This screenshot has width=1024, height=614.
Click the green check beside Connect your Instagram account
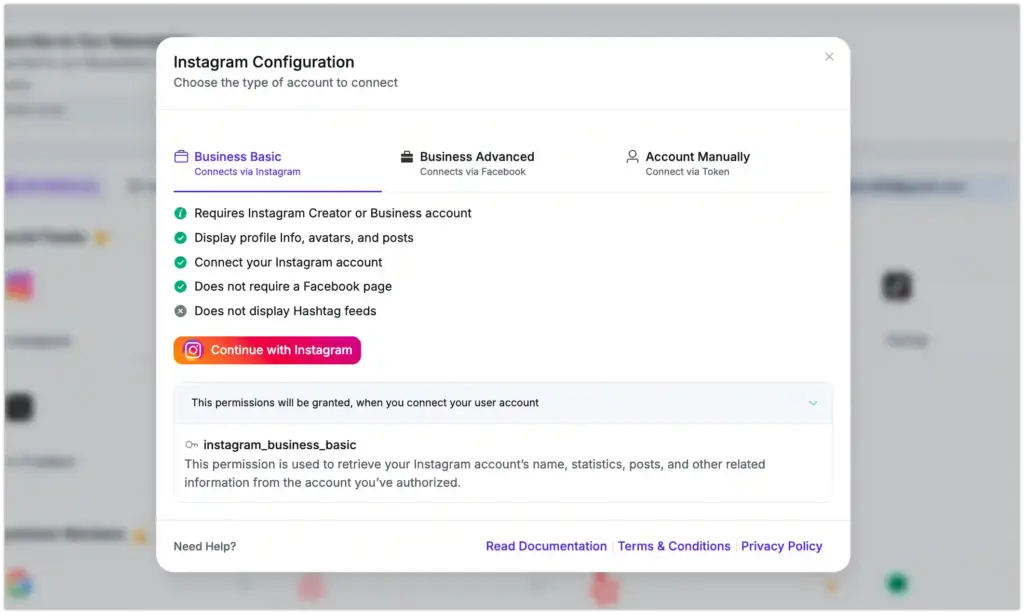pos(180,262)
